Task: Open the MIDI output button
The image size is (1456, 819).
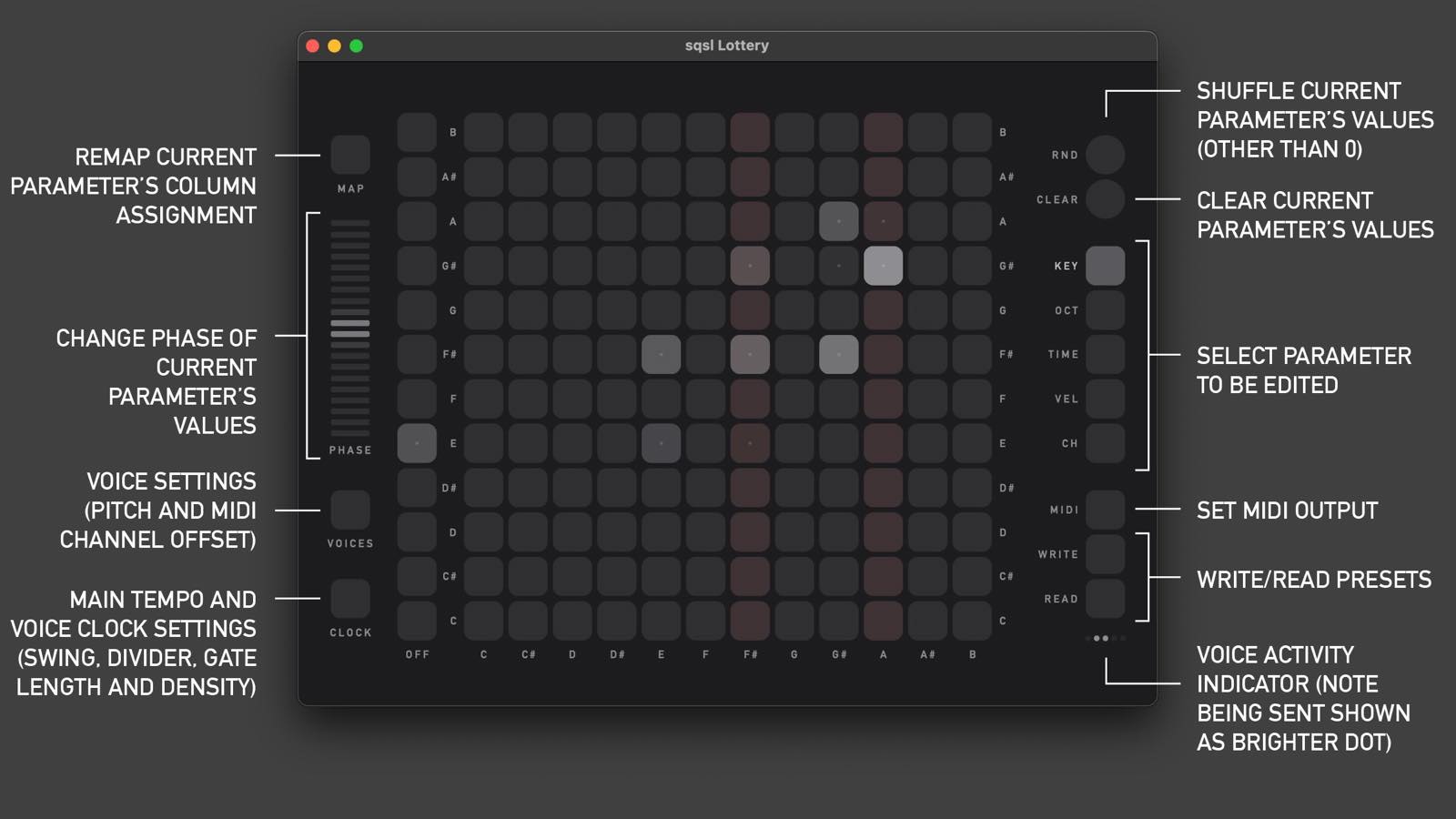Action: 1106,510
